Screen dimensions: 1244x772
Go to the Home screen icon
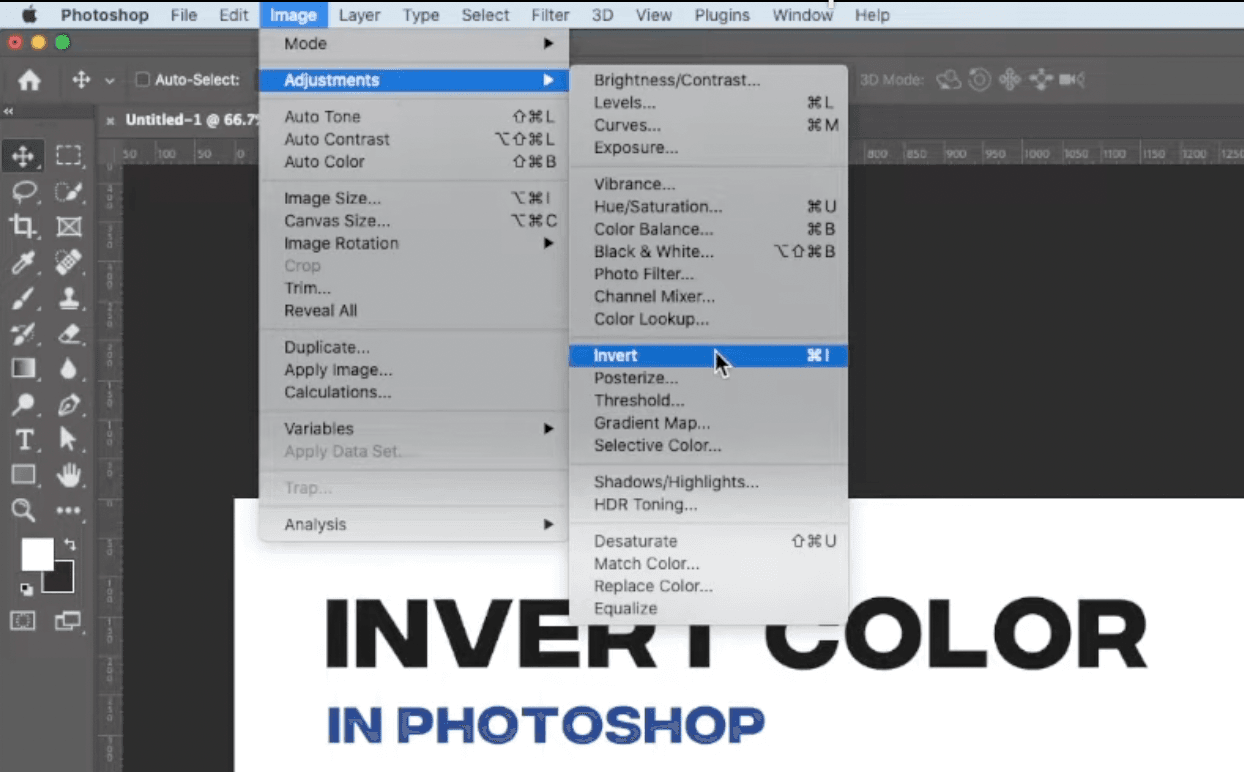pos(30,80)
